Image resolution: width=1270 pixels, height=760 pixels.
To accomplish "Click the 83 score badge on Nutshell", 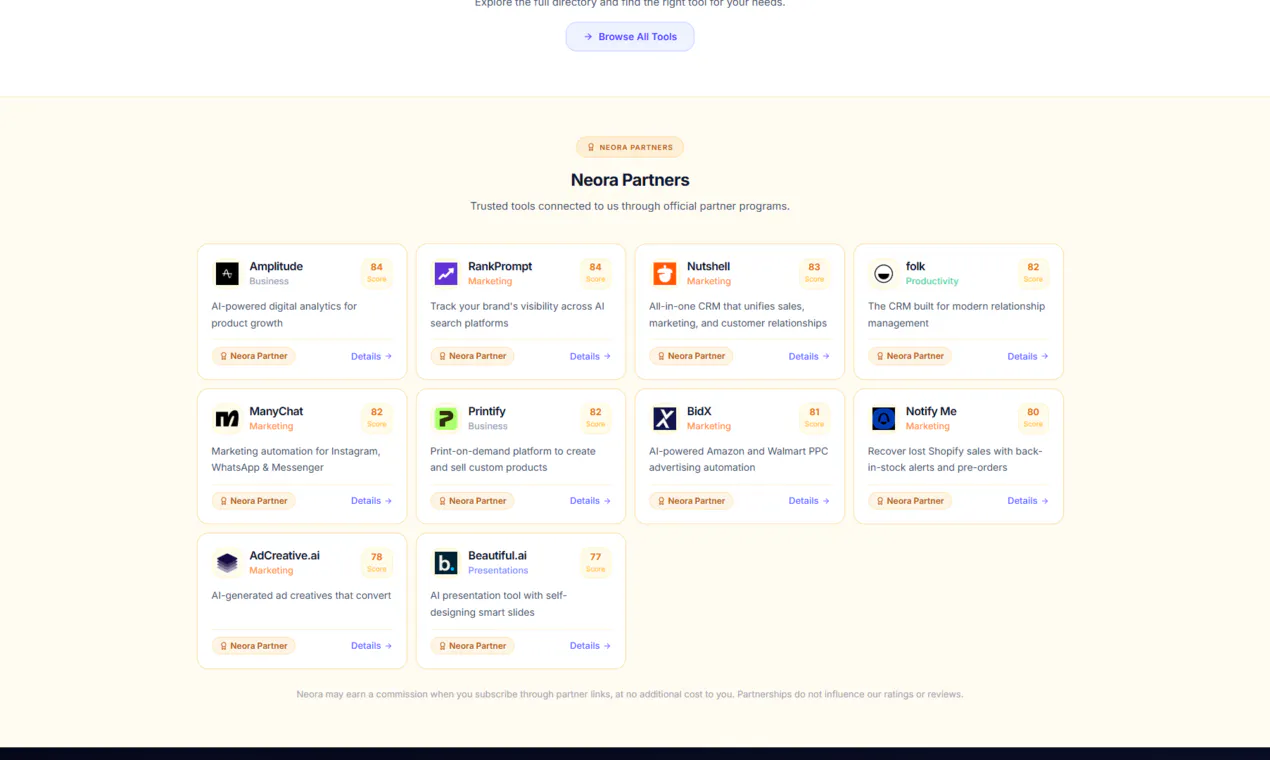I will click(x=815, y=272).
